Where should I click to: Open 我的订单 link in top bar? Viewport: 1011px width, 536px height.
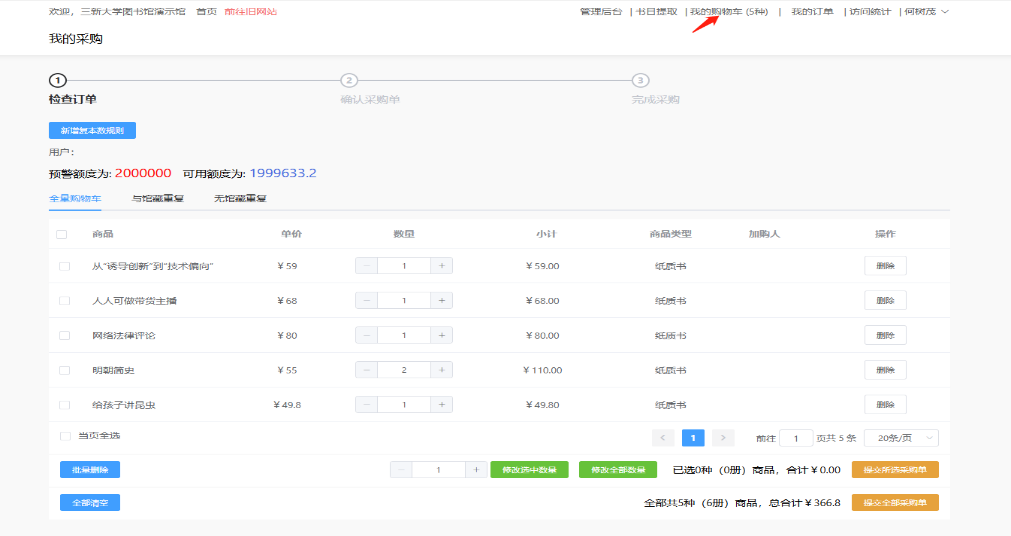point(811,12)
